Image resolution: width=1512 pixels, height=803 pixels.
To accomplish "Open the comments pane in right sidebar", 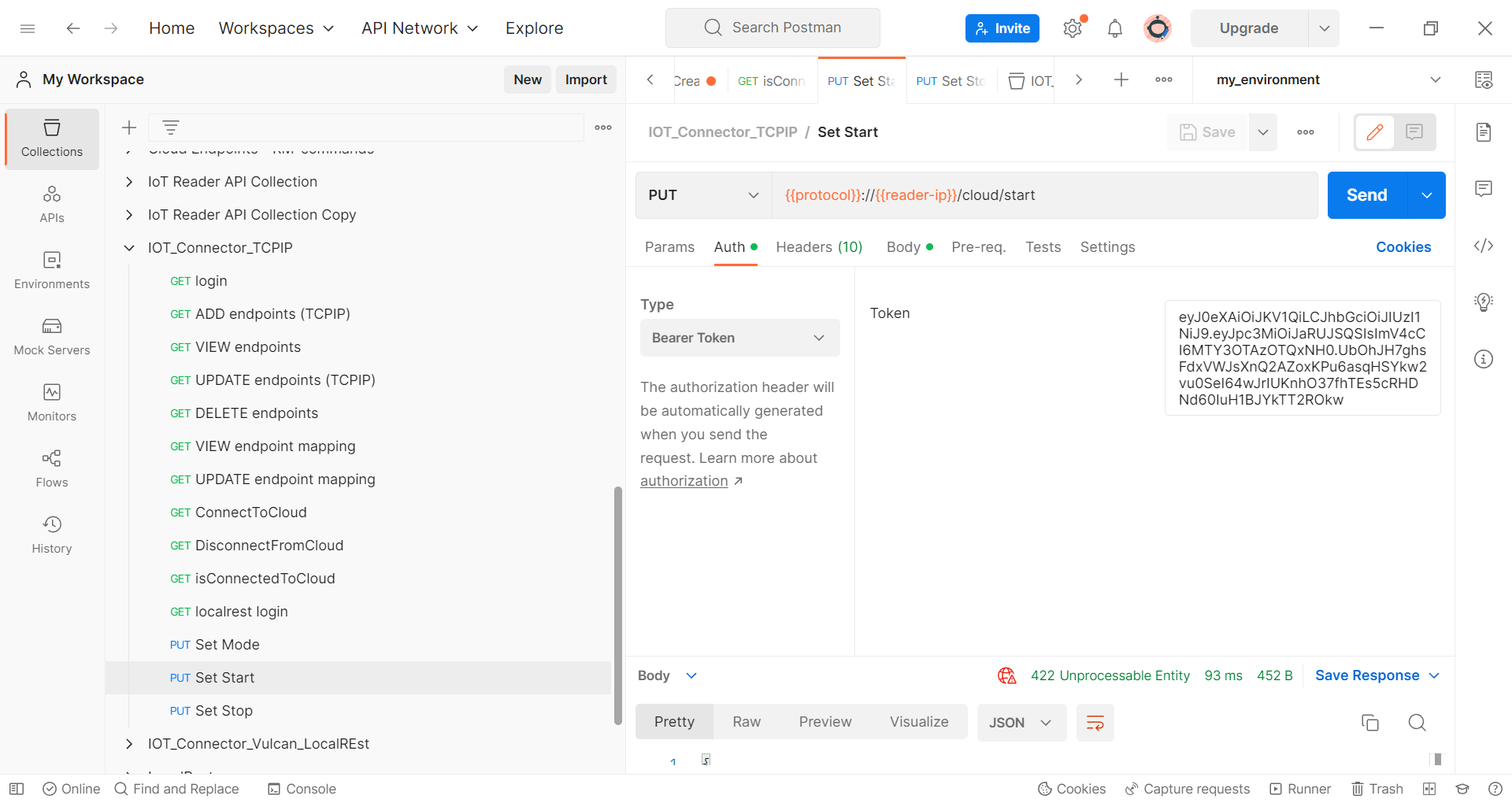I will point(1484,189).
